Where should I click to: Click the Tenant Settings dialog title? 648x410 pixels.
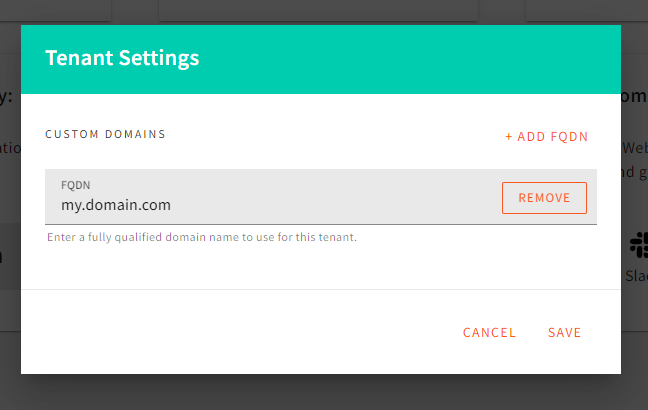tap(122, 58)
